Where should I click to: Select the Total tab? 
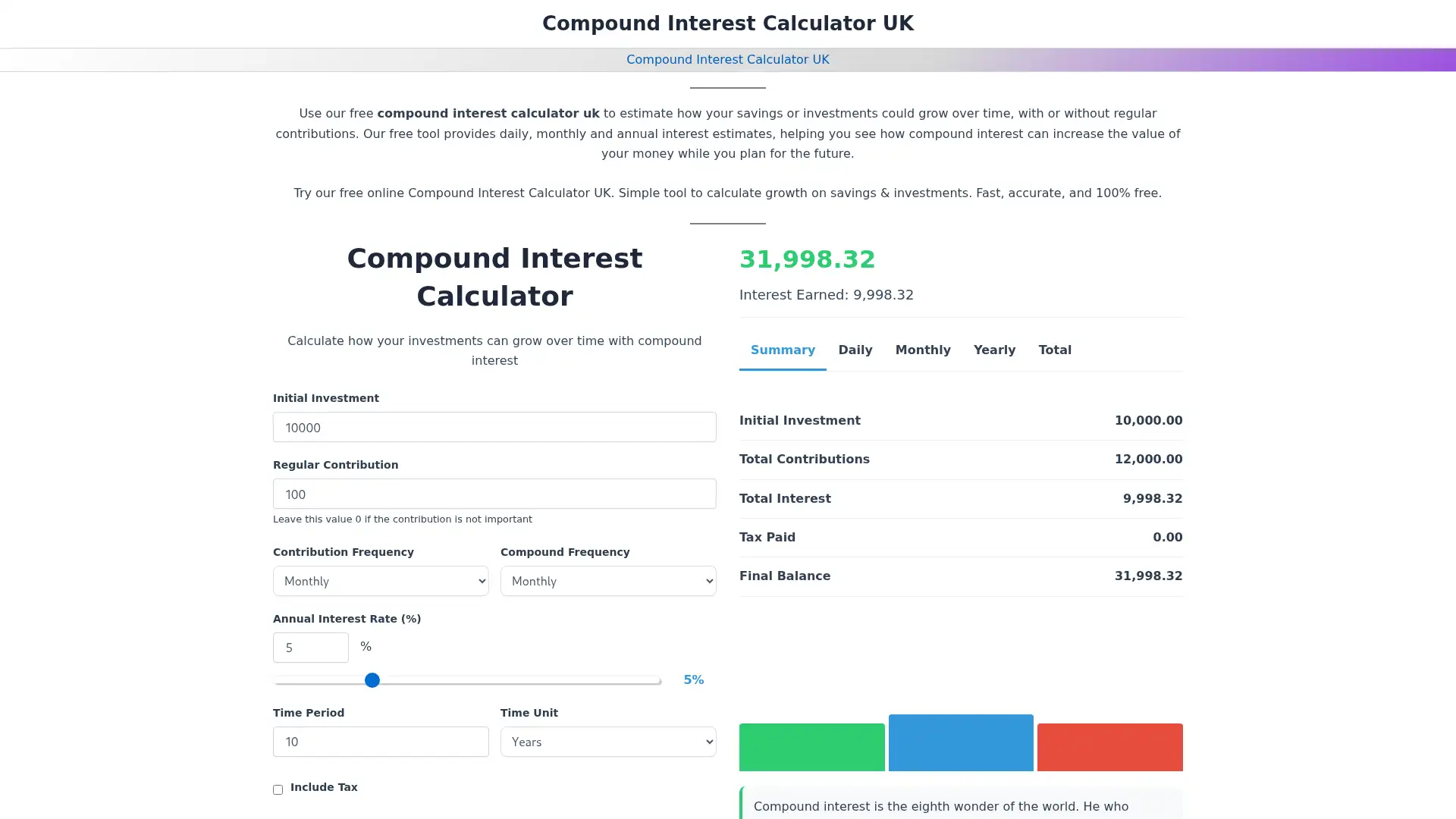click(x=1055, y=350)
